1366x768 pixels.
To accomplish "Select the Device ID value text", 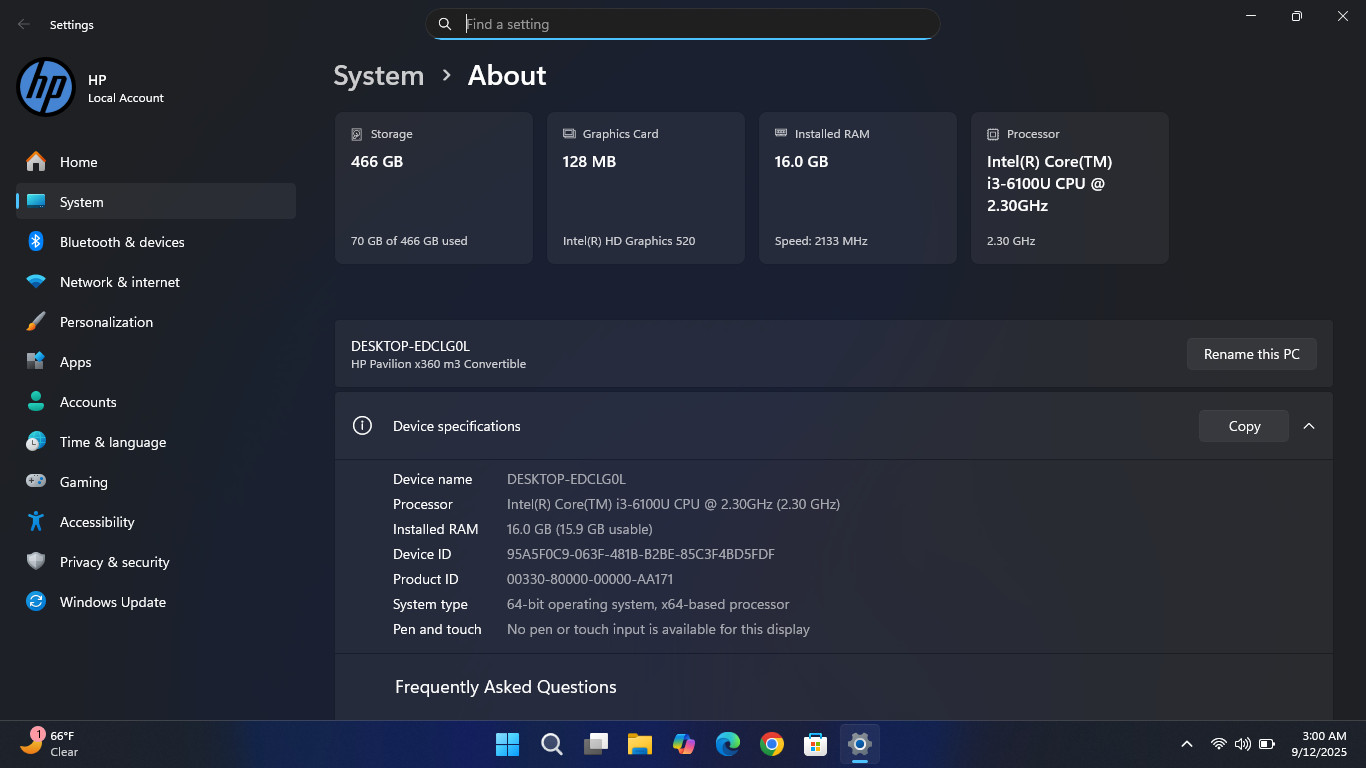I will coord(641,554).
